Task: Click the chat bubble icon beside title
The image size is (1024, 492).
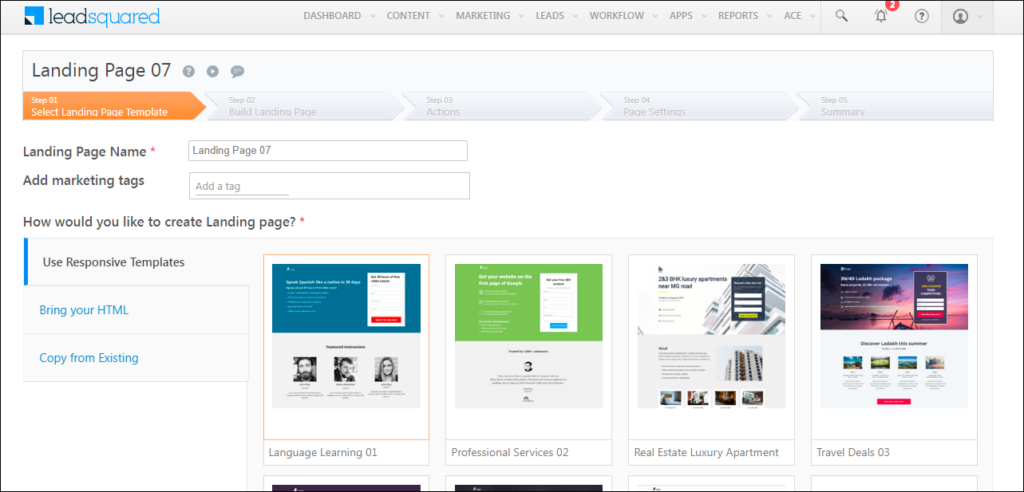Action: click(238, 71)
